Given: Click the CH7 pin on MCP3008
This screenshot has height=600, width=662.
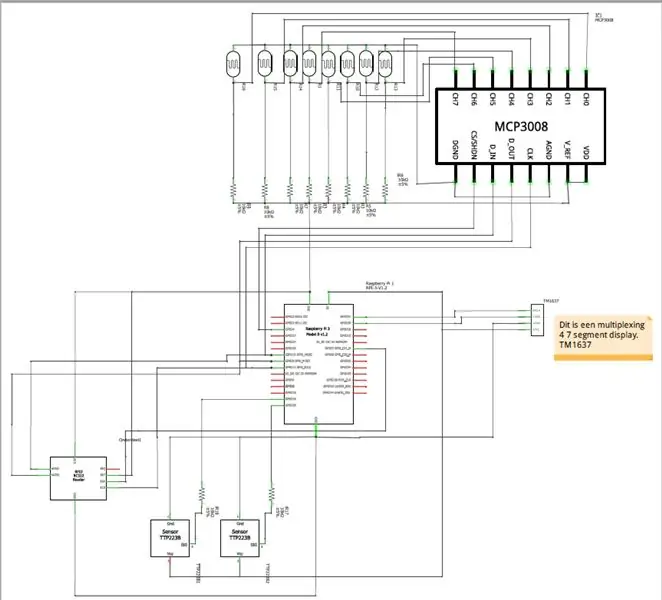Looking at the screenshot, I should tap(455, 79).
